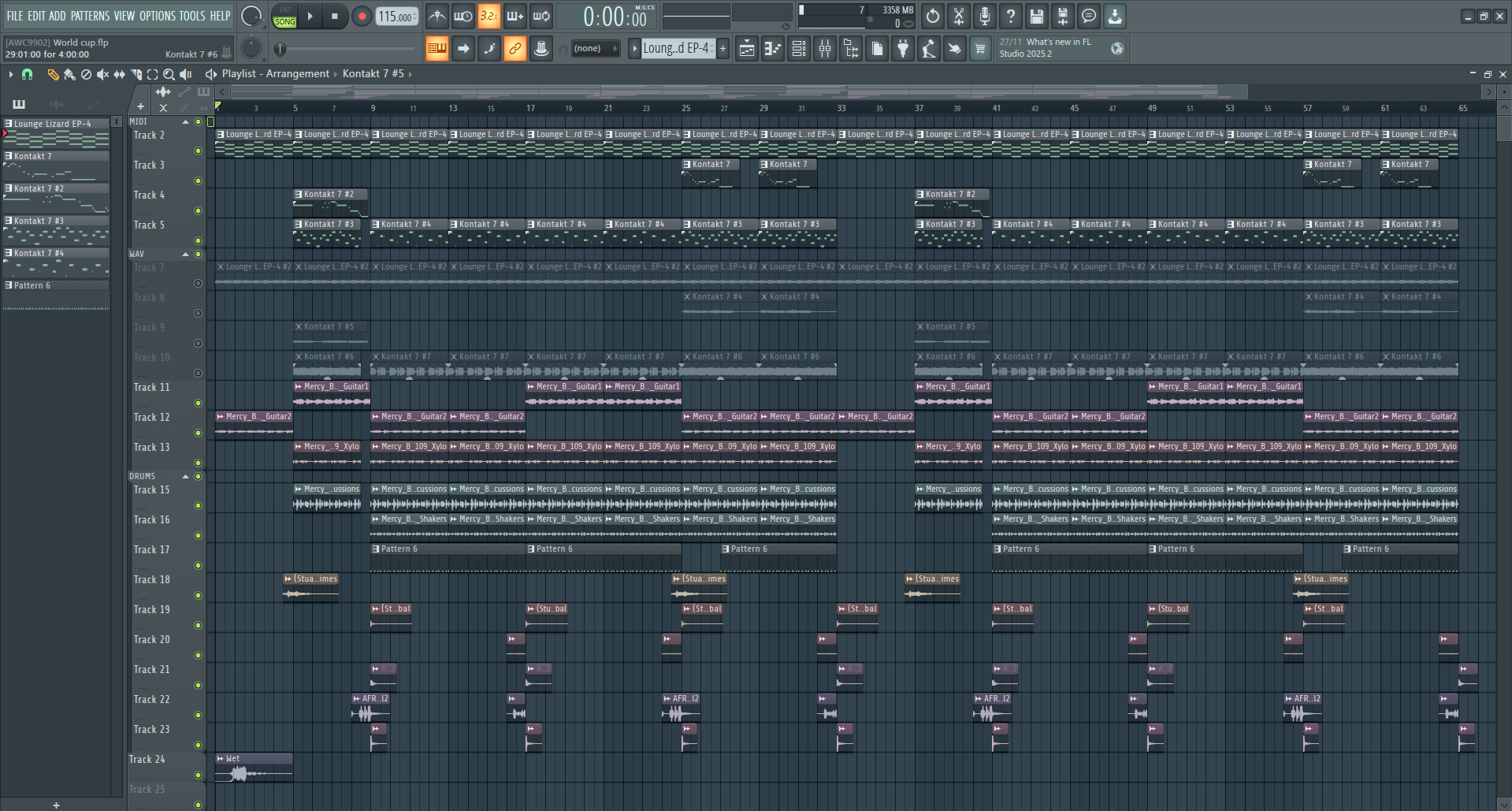The image size is (1512, 811).
Task: Open pattern options arrow beside pattern selector
Action: (x=634, y=48)
